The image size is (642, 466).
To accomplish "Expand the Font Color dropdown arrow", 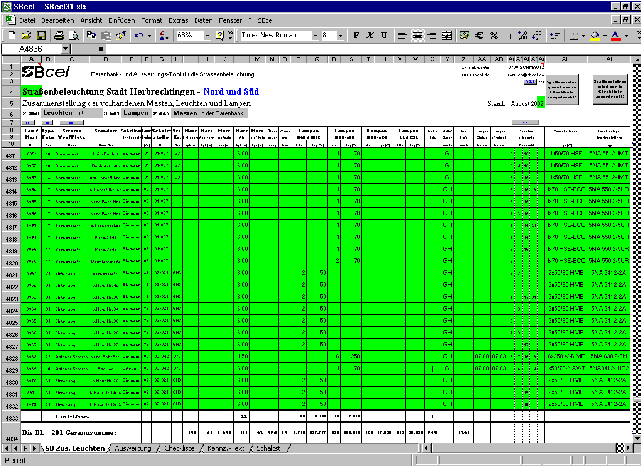I will (x=626, y=36).
